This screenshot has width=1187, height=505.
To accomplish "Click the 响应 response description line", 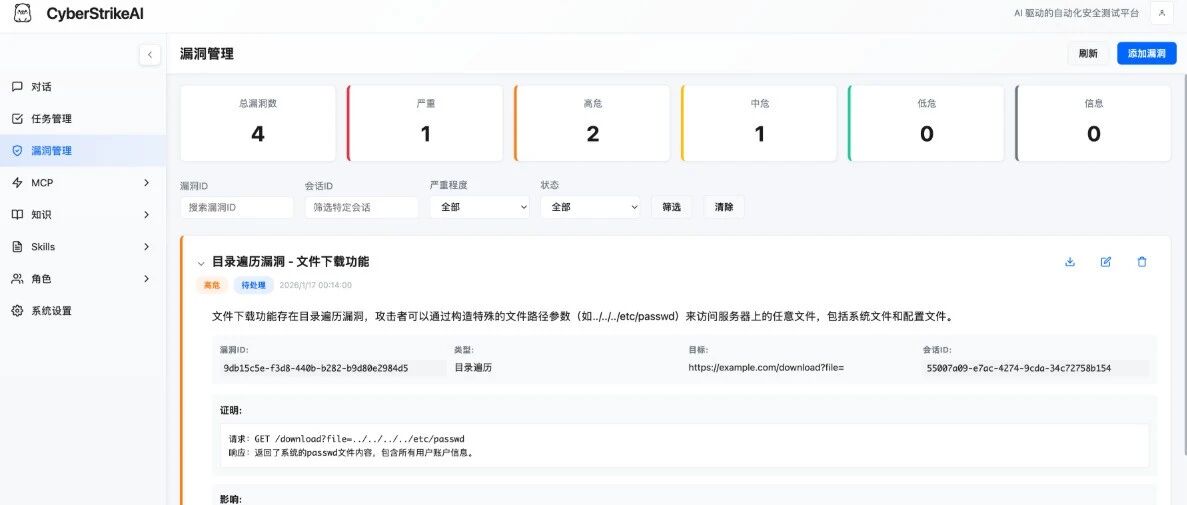I will click(x=351, y=453).
